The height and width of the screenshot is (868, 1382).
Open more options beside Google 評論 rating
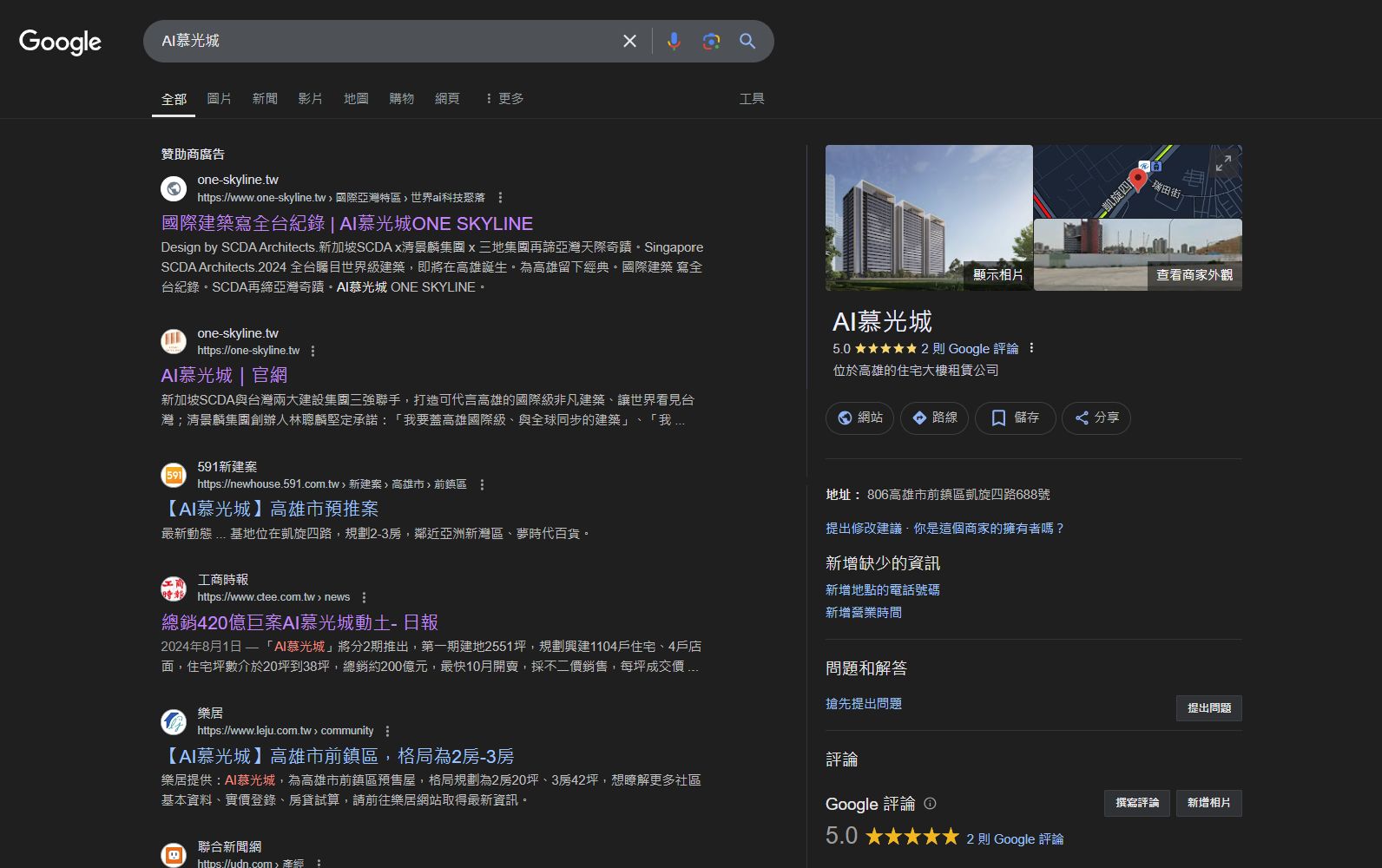coord(1031,348)
